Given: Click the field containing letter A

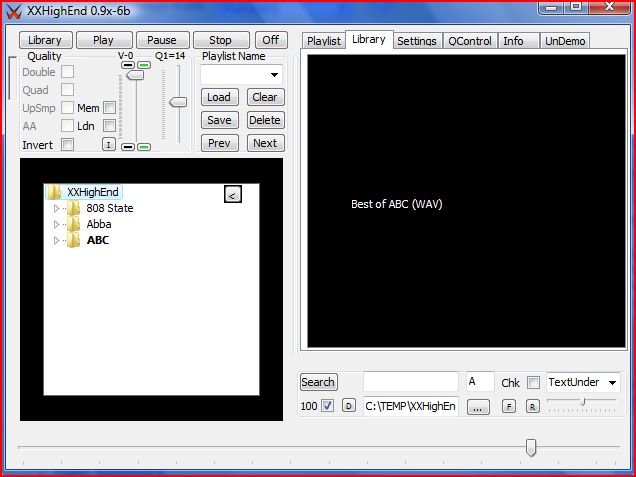Looking at the screenshot, I should point(480,382).
